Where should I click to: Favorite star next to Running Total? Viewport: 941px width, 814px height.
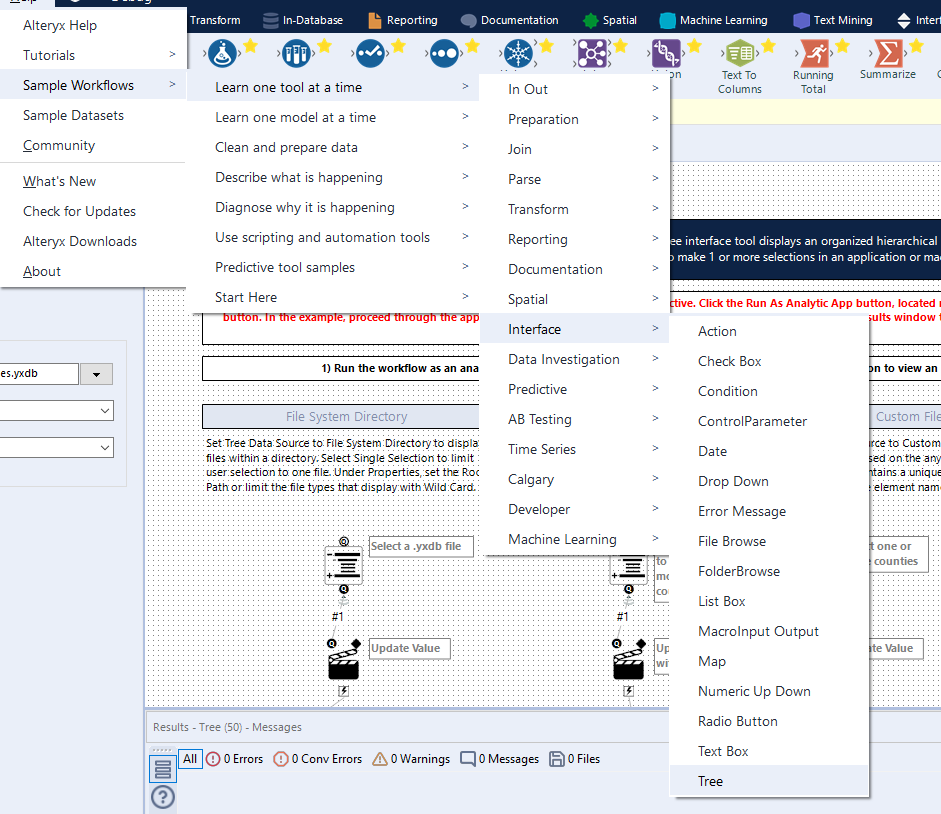(x=843, y=46)
